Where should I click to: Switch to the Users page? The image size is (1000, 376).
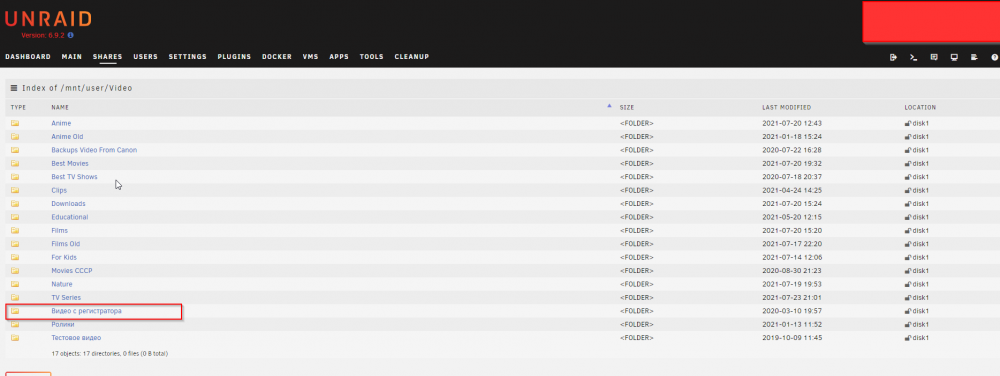[145, 57]
